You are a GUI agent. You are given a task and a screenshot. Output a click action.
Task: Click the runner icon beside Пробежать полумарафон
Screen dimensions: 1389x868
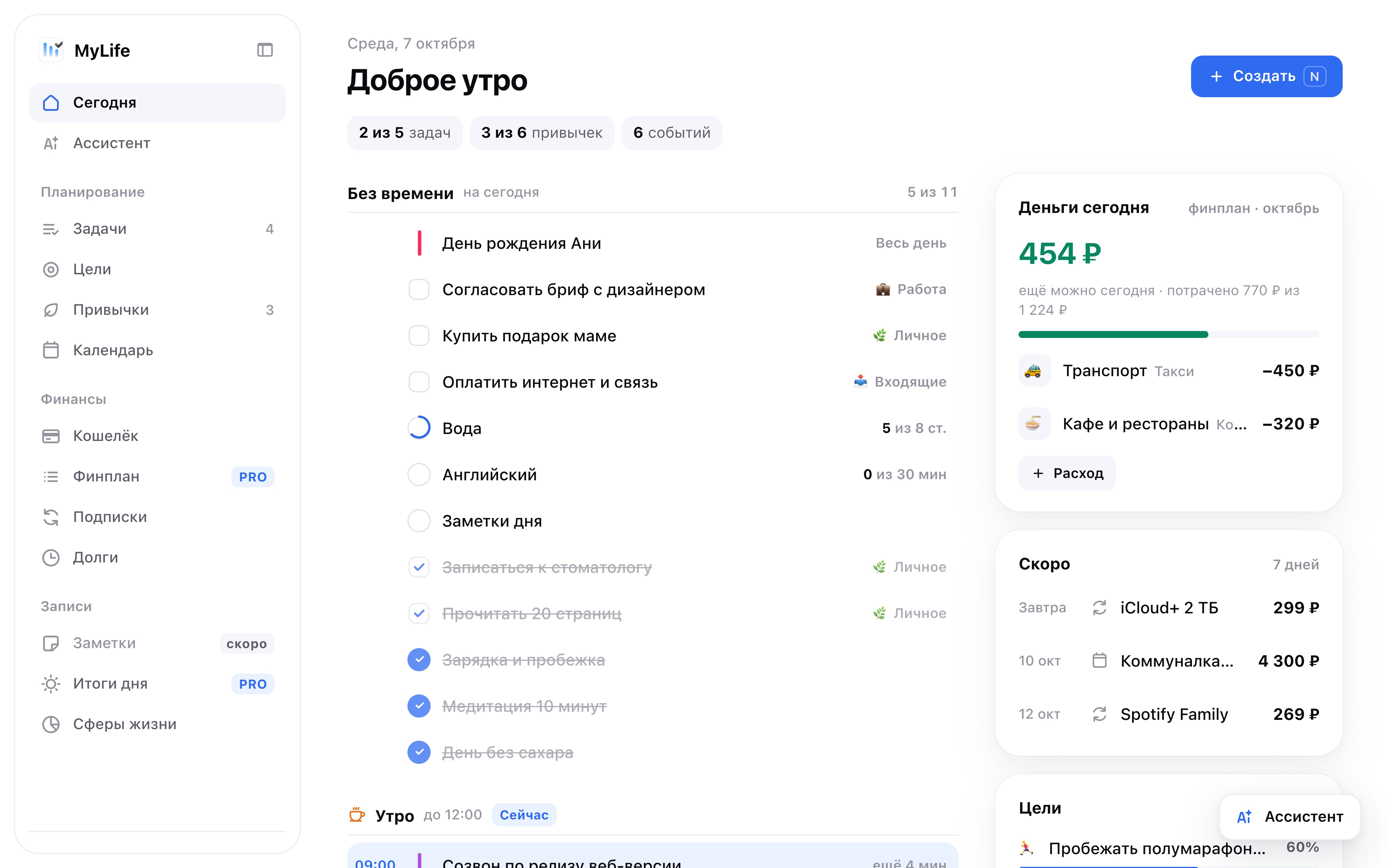click(x=1027, y=848)
